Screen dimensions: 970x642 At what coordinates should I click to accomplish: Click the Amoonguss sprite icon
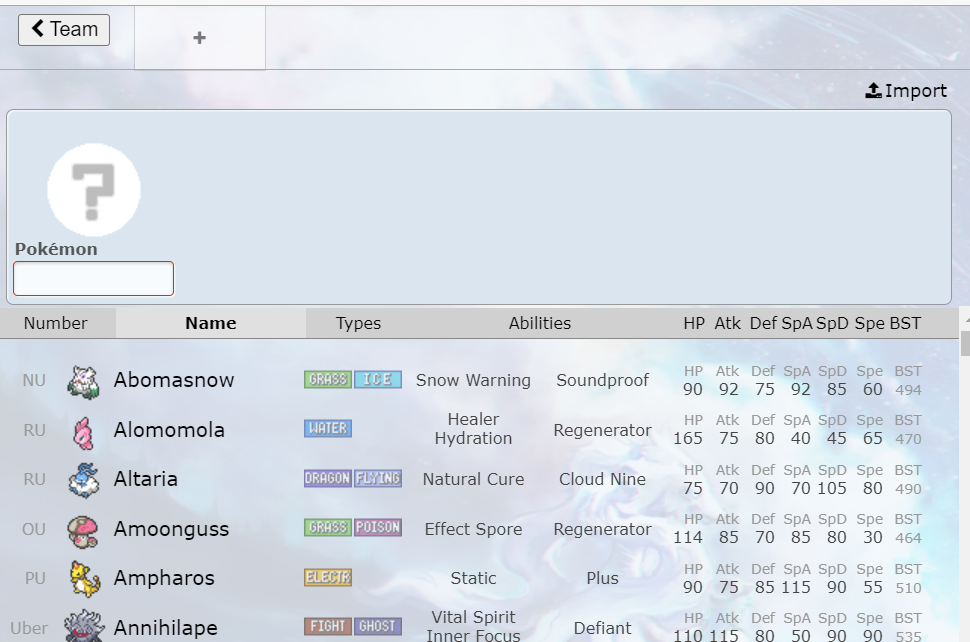click(x=84, y=531)
